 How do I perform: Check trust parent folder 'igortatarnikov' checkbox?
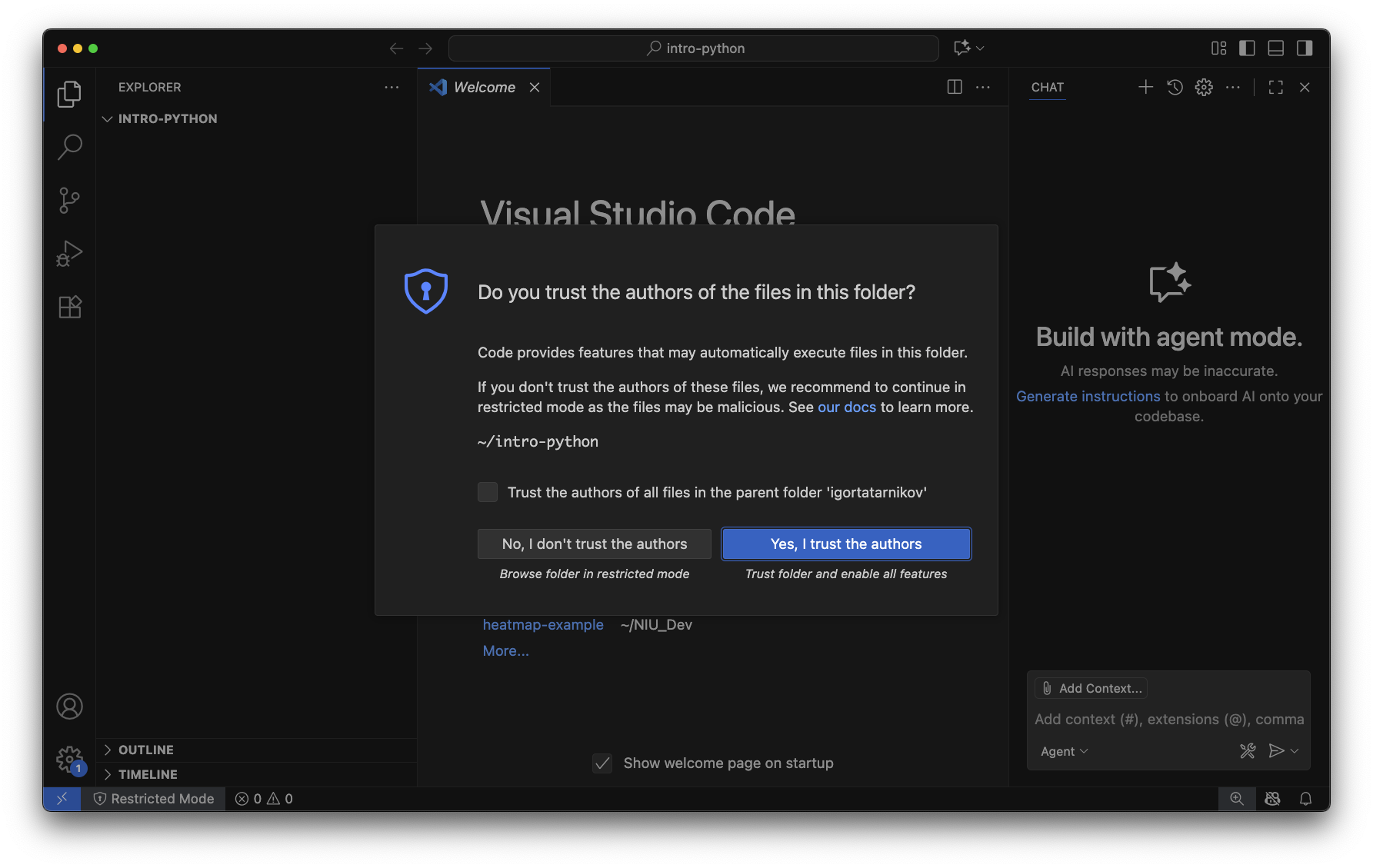(488, 492)
